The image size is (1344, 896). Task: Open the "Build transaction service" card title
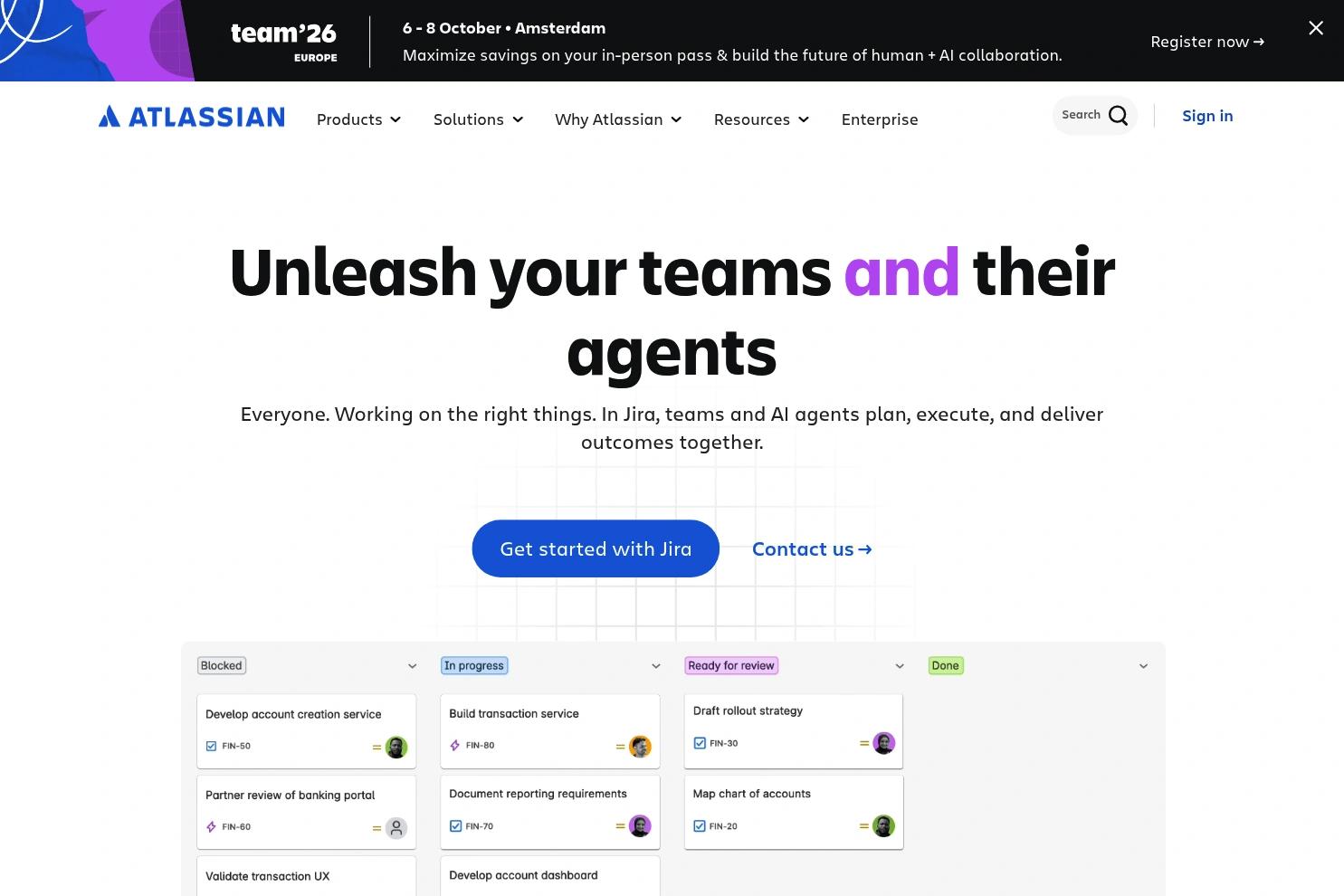pos(514,713)
